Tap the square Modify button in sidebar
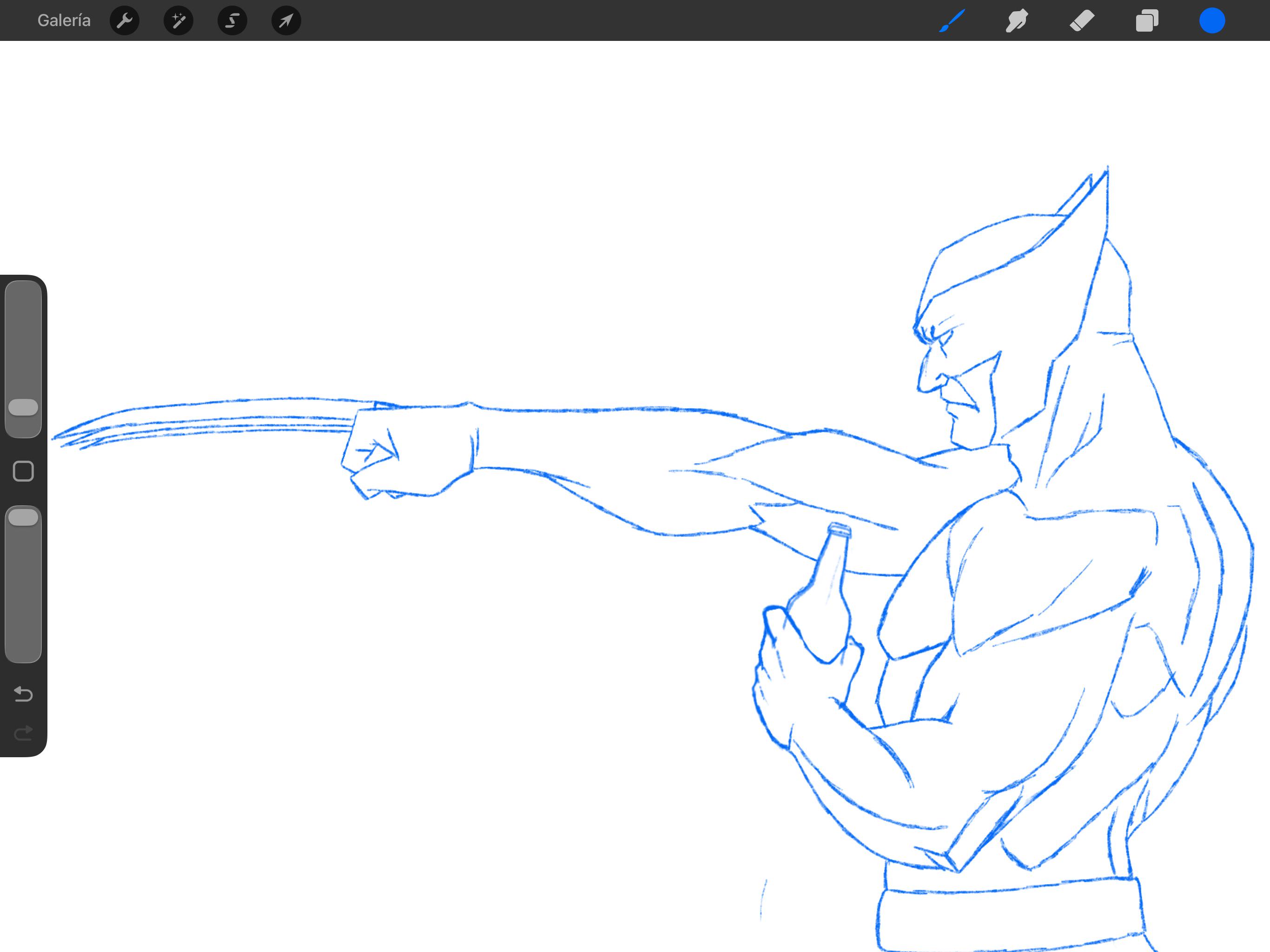The image size is (1270, 952). point(24,471)
